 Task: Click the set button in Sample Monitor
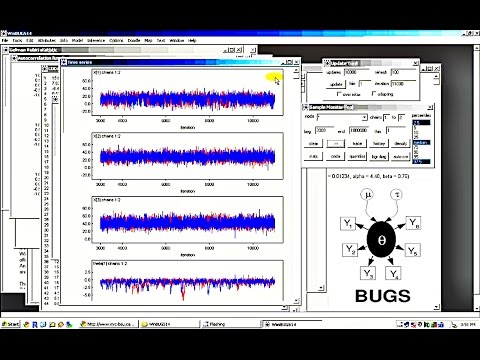[336, 144]
